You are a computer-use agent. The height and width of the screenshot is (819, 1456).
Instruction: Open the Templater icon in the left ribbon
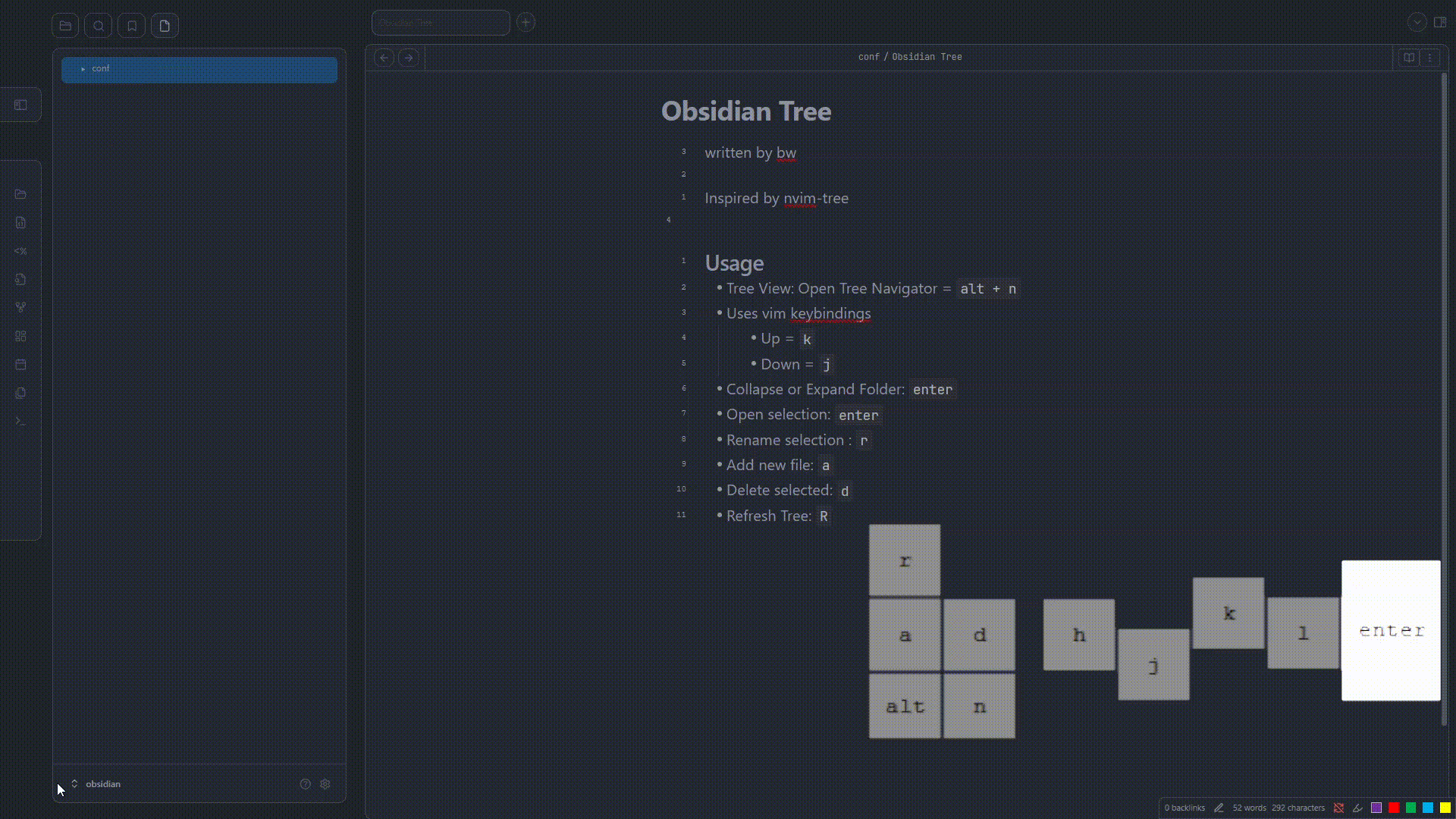[20, 251]
